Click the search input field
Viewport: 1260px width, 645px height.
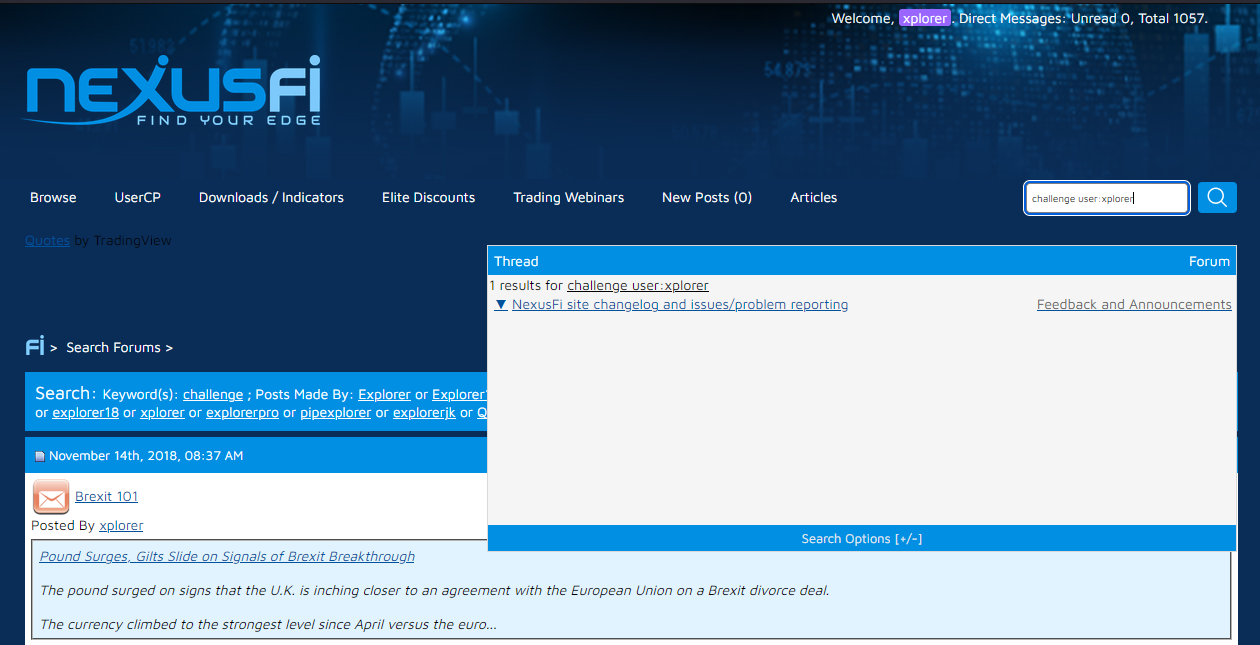click(x=1107, y=198)
